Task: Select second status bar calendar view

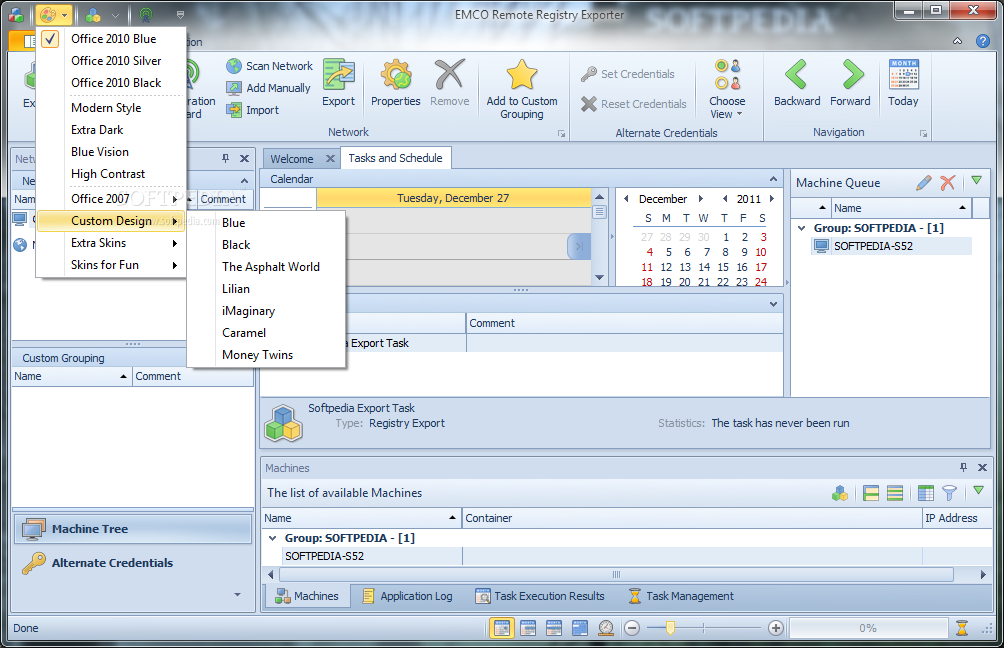Action: 528,628
